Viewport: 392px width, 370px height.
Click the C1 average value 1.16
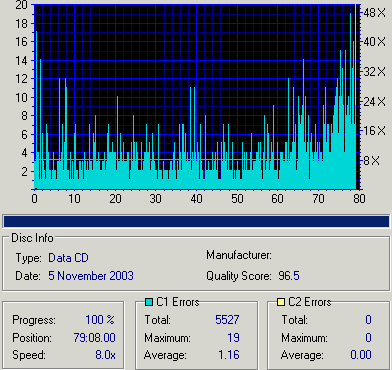click(x=229, y=355)
